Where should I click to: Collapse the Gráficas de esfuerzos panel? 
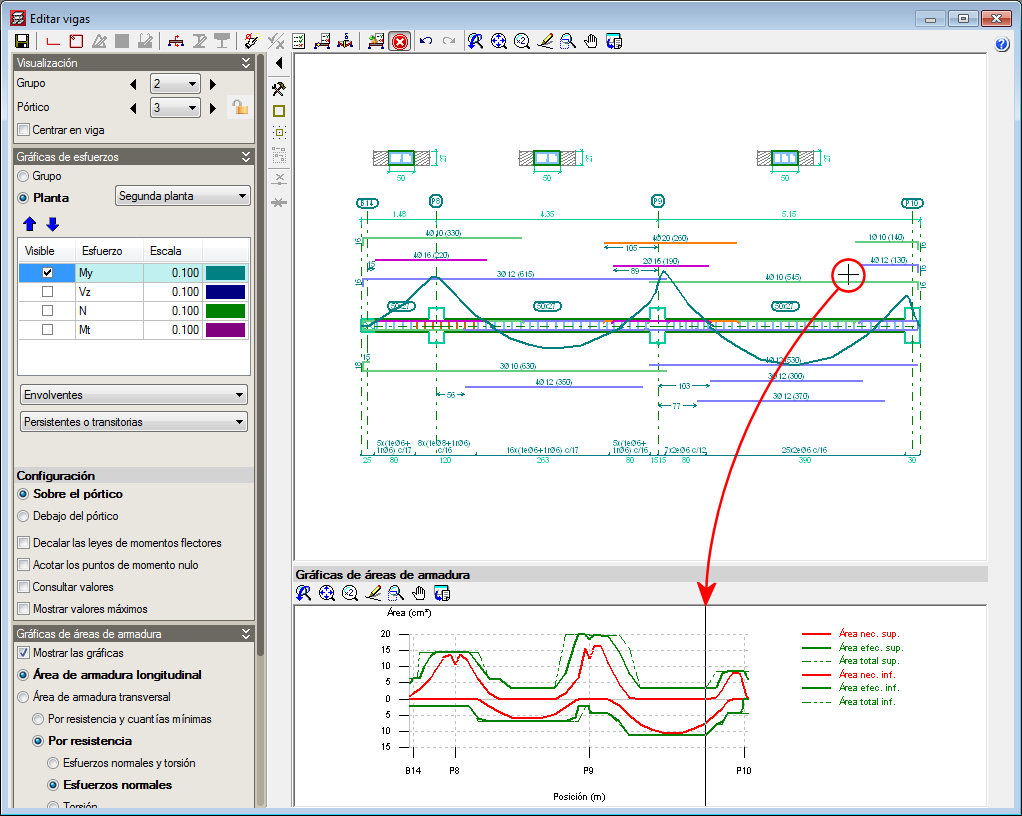246,157
